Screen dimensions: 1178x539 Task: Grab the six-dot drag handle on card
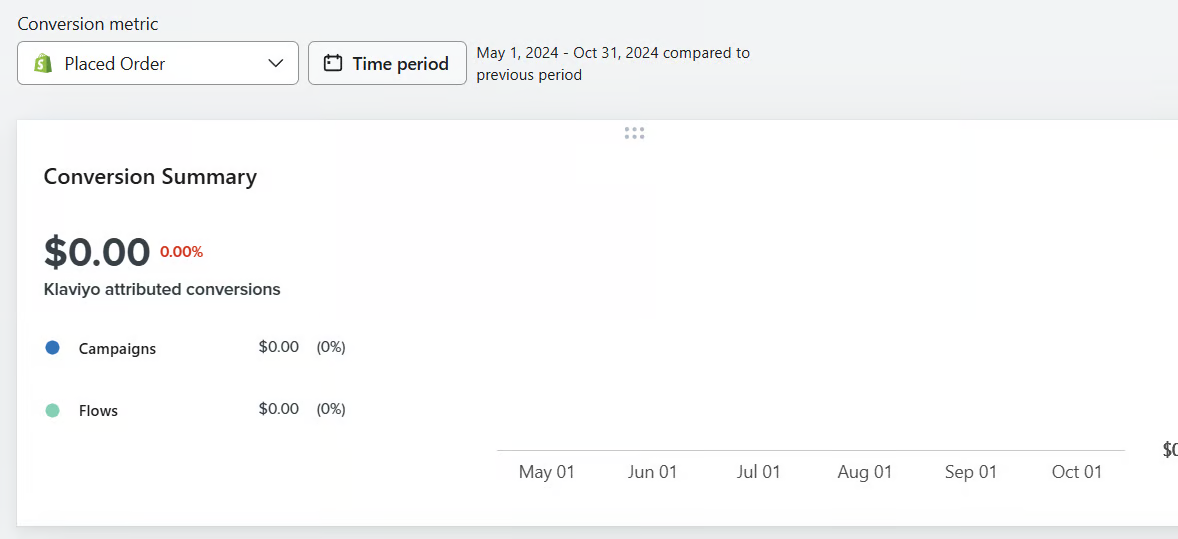pyautogui.click(x=634, y=133)
